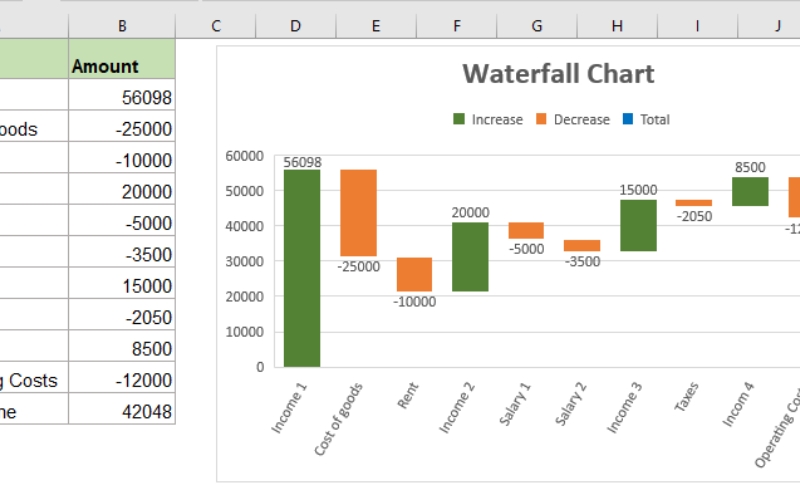Click the tall green Income 1 bar
Screen dimensions: 800x490
pos(301,268)
